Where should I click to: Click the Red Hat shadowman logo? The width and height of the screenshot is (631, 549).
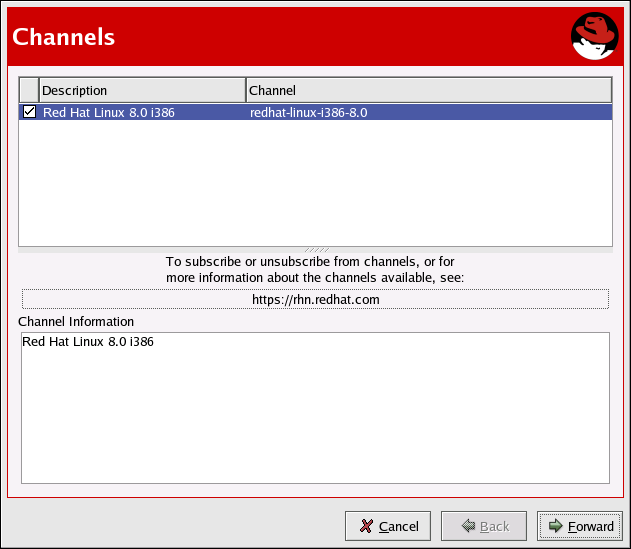click(594, 36)
